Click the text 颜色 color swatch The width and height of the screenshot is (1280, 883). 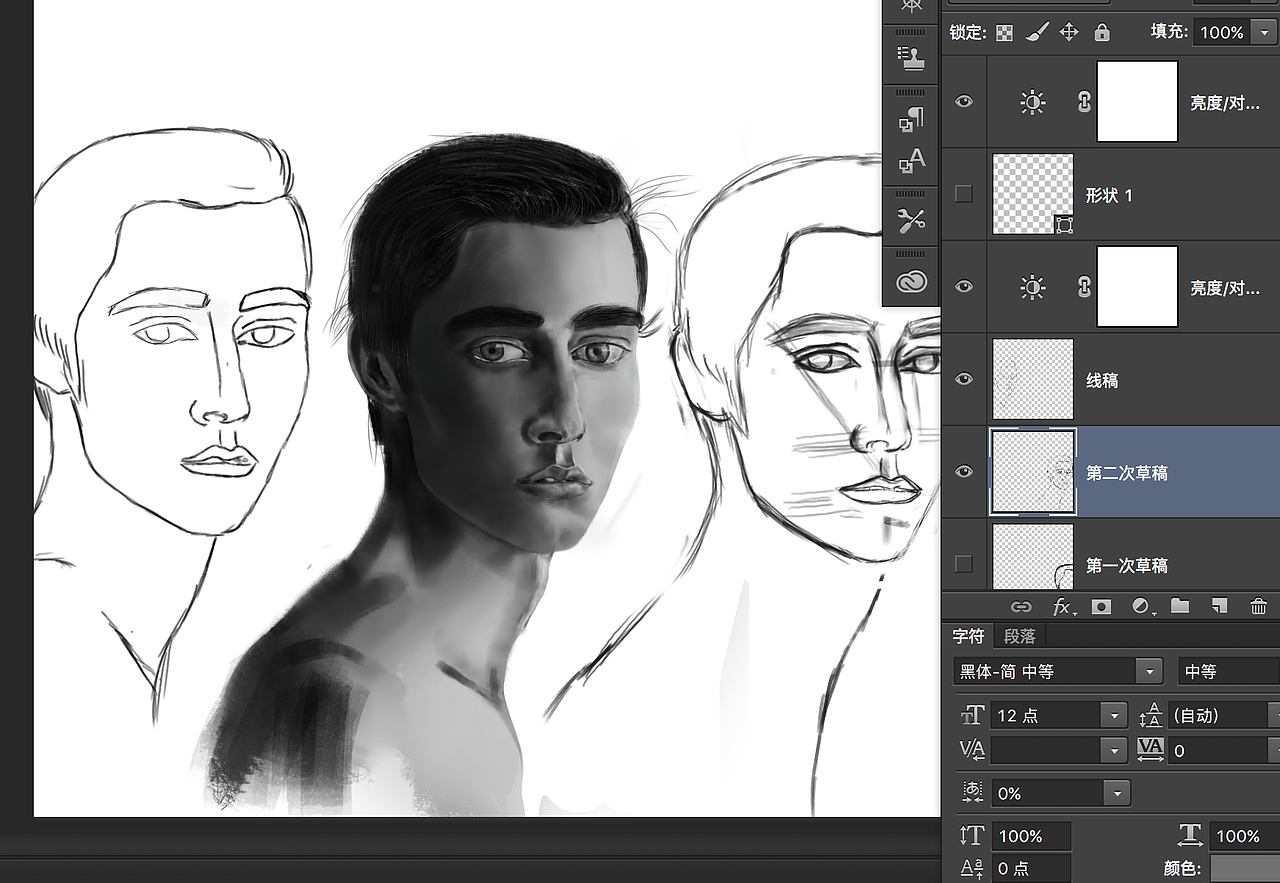[1245, 869]
